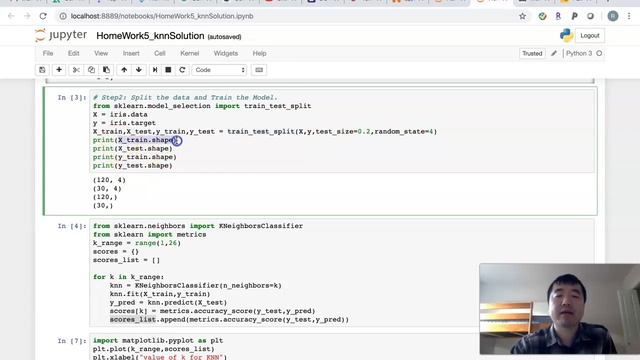This screenshot has height=360, width=640.
Task: Click the train_test_split import line
Action: (202, 106)
